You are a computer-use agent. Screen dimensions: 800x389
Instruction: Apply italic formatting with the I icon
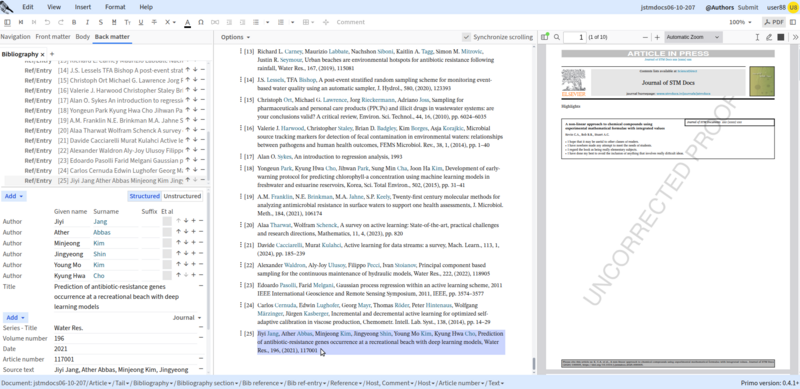point(87,22)
